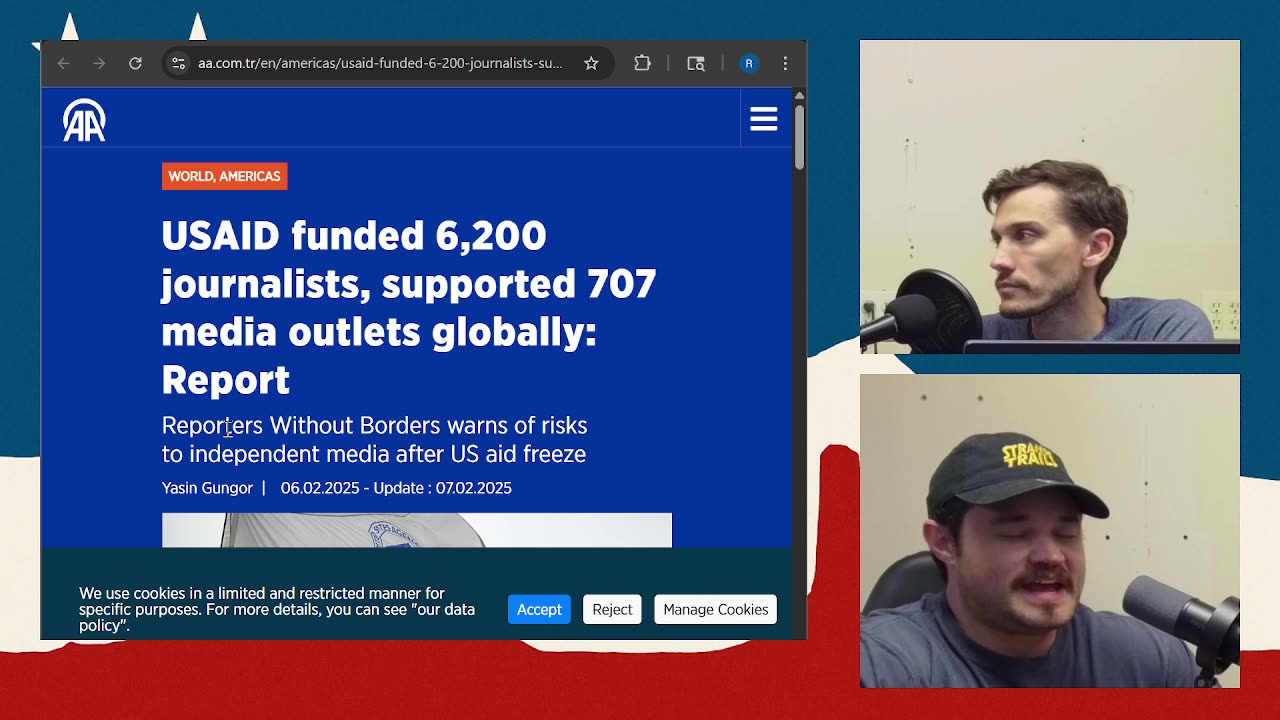The height and width of the screenshot is (720, 1280).
Task: Click the scrollbar up arrow
Action: 799,95
